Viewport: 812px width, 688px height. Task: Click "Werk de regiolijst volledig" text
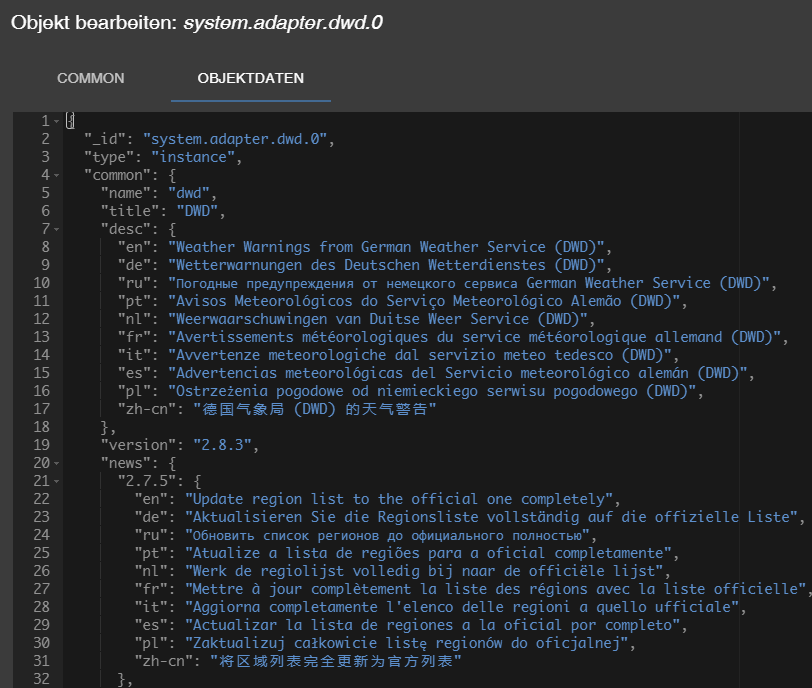tap(306, 571)
